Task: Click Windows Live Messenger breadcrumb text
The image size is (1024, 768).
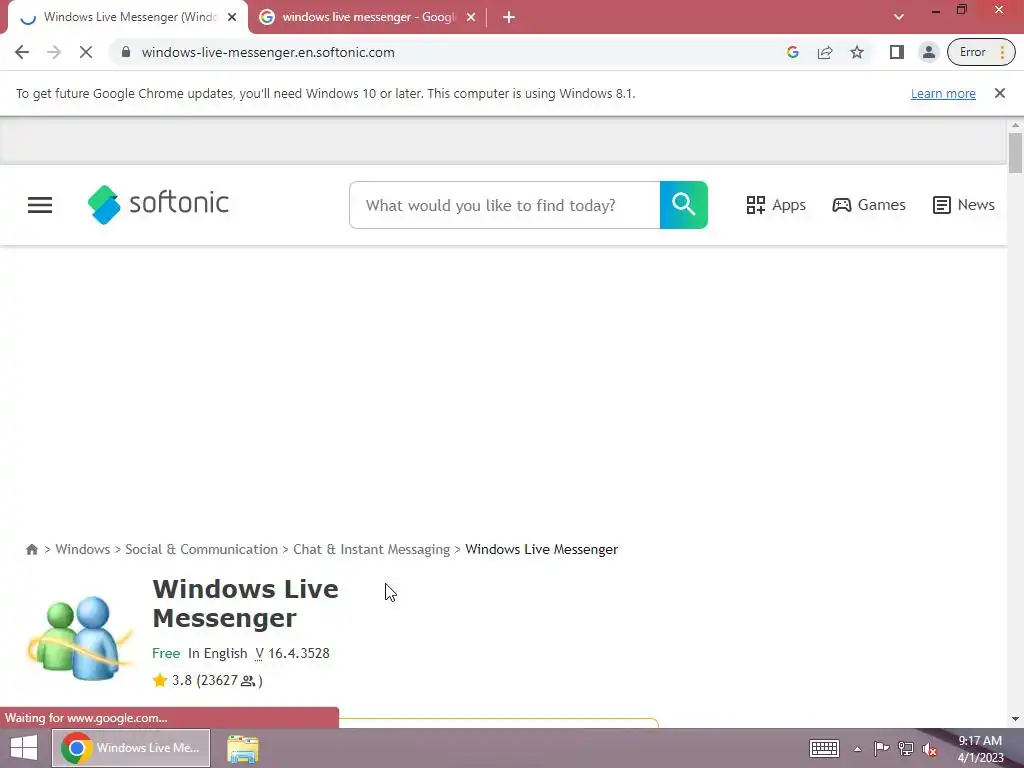Action: coord(541,549)
